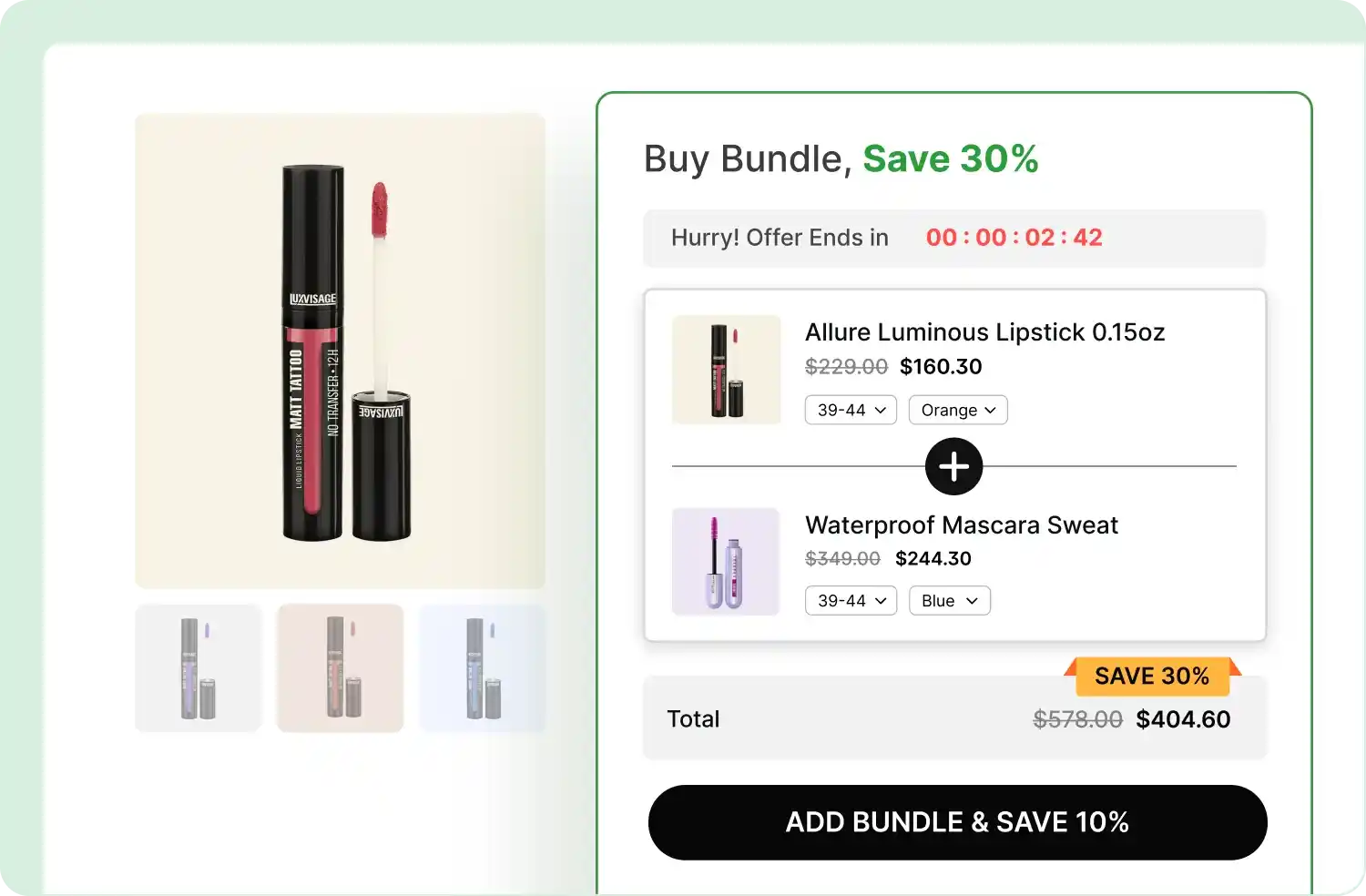This screenshot has height=896, width=1366.
Task: Open the lipstick size dropdown showing 39-44
Action: tap(850, 410)
